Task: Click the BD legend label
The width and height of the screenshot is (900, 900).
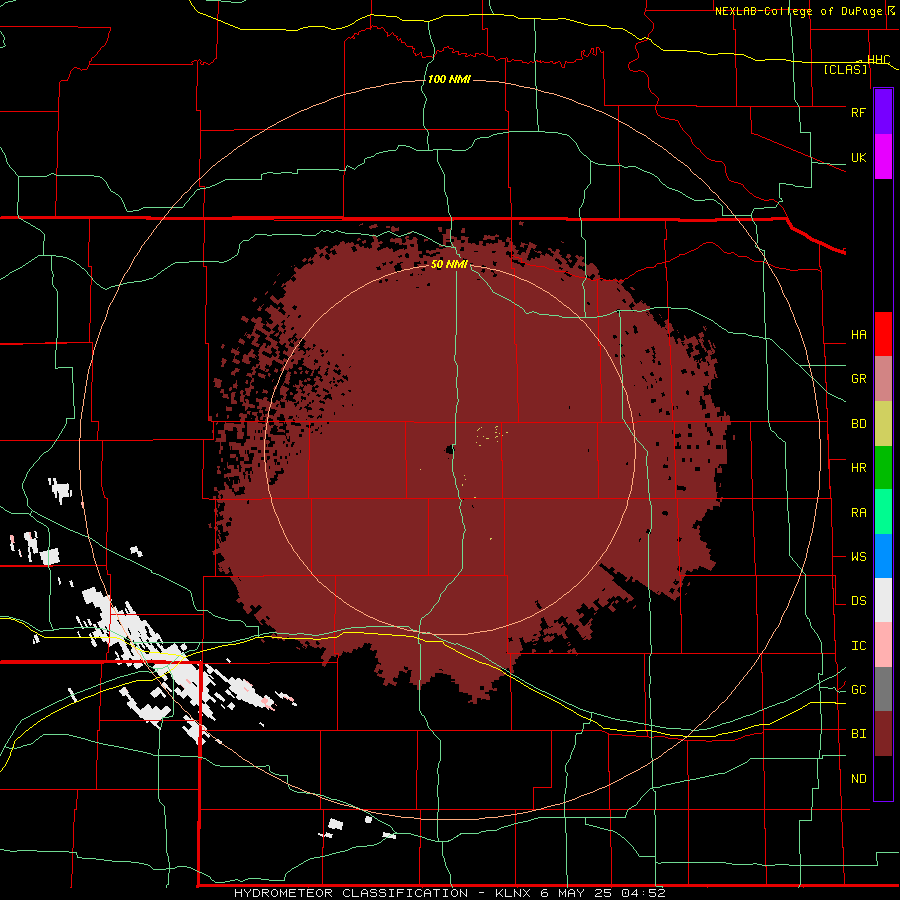Action: click(858, 424)
